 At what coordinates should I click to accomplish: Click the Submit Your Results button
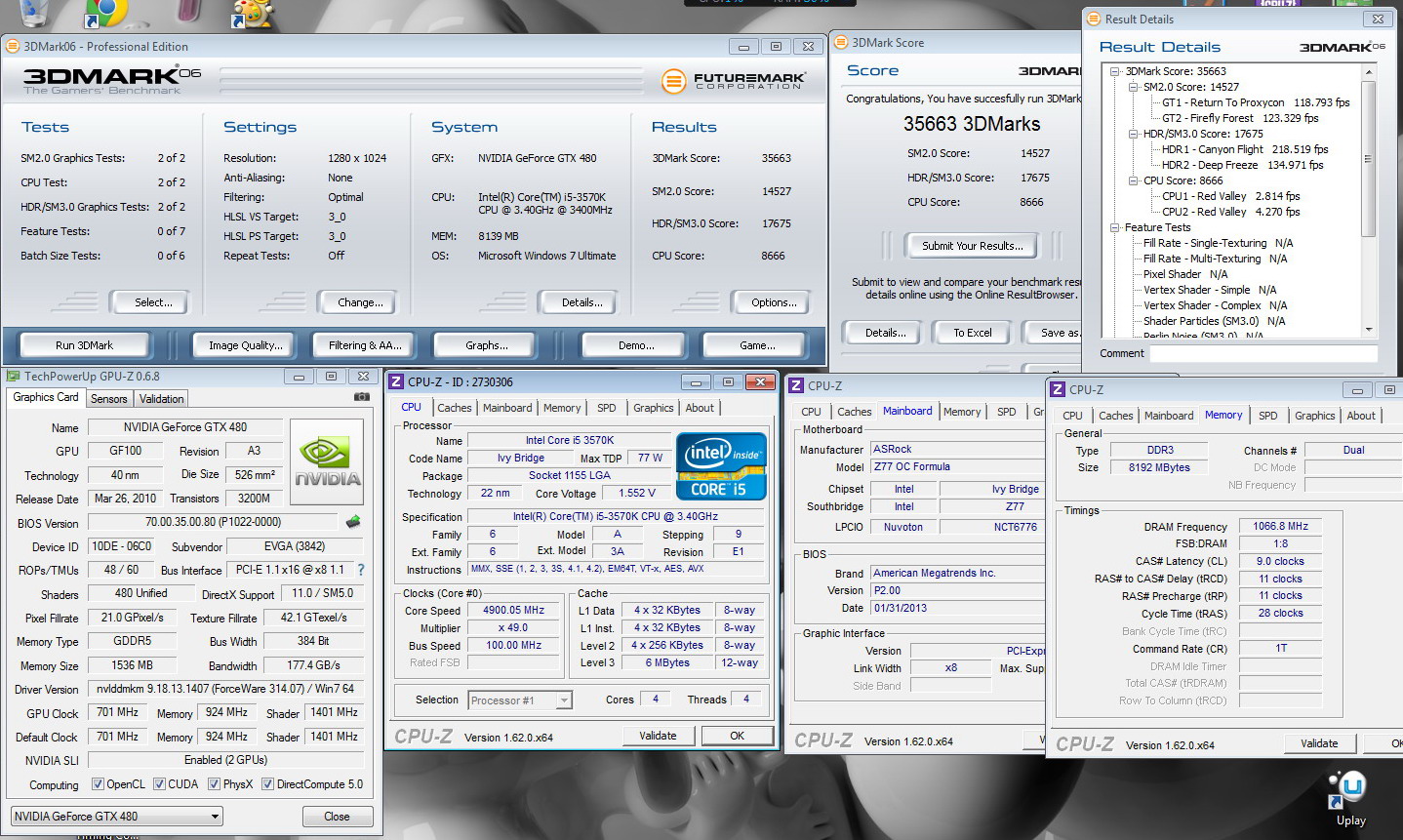pos(972,246)
